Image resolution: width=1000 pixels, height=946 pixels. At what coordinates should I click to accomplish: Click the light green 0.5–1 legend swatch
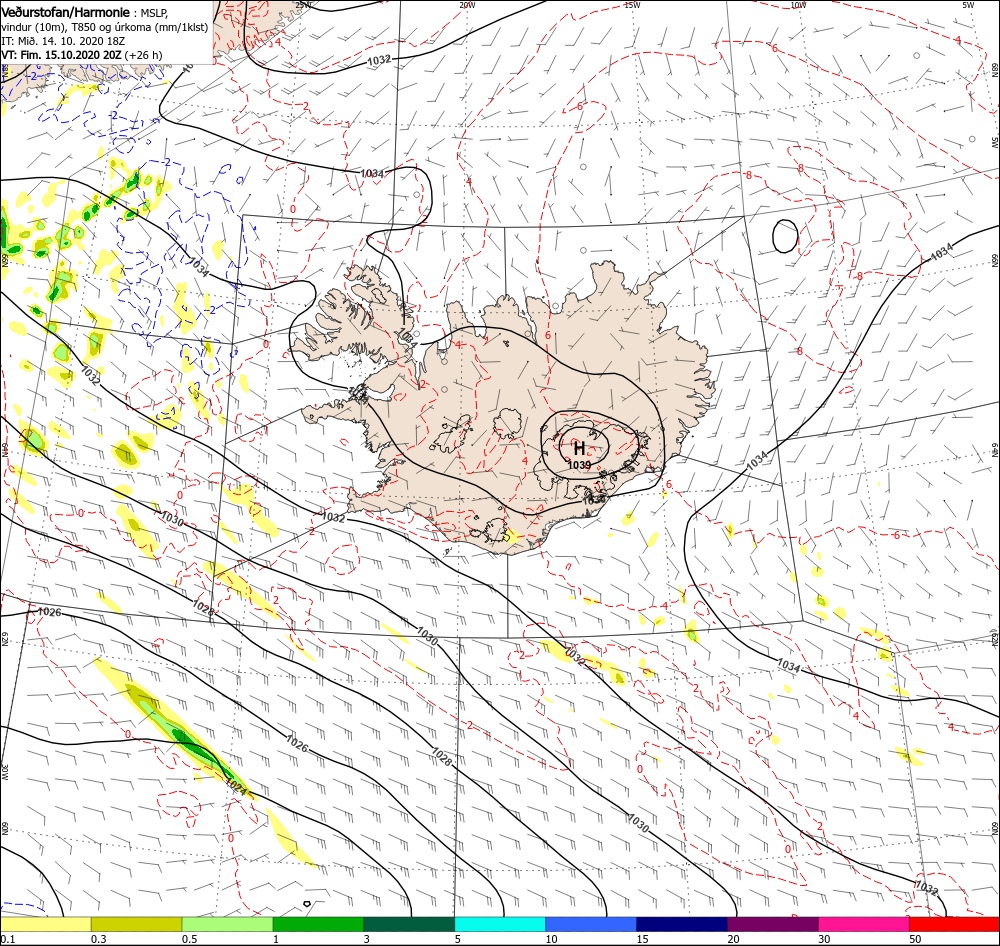pos(227,924)
